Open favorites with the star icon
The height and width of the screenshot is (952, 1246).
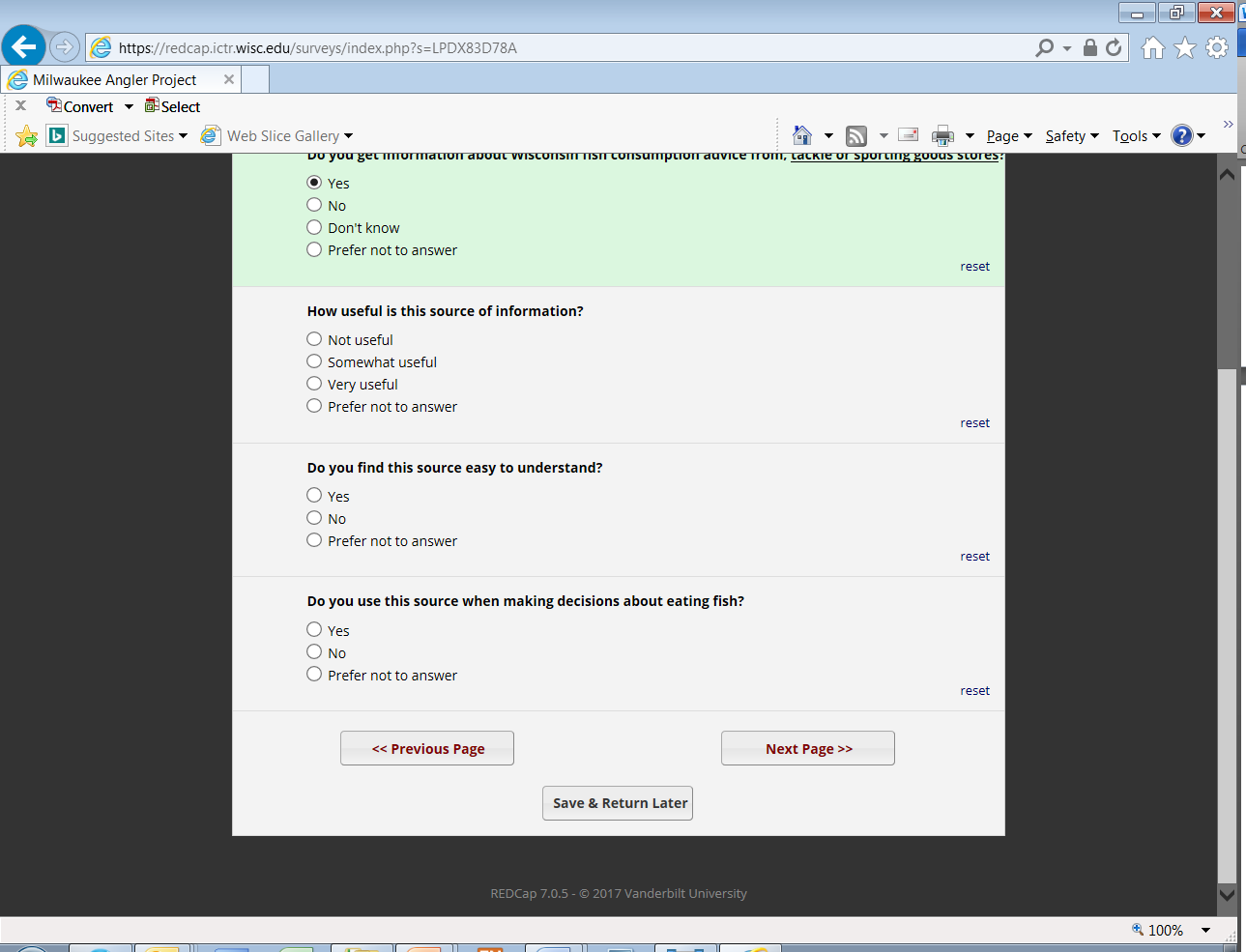[1185, 47]
